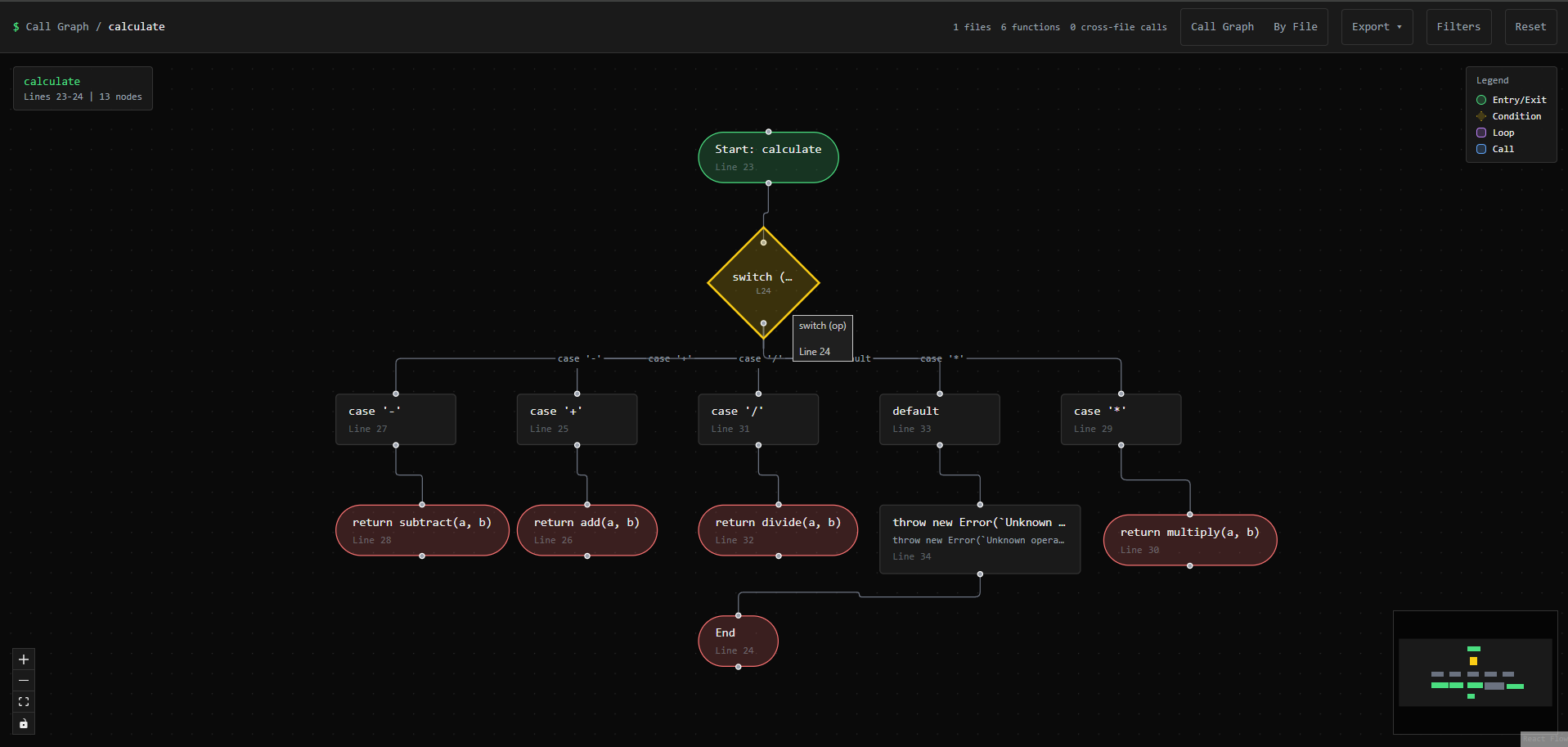Click the Call Graph breadcrumb link
The image size is (1568, 747).
[57, 27]
